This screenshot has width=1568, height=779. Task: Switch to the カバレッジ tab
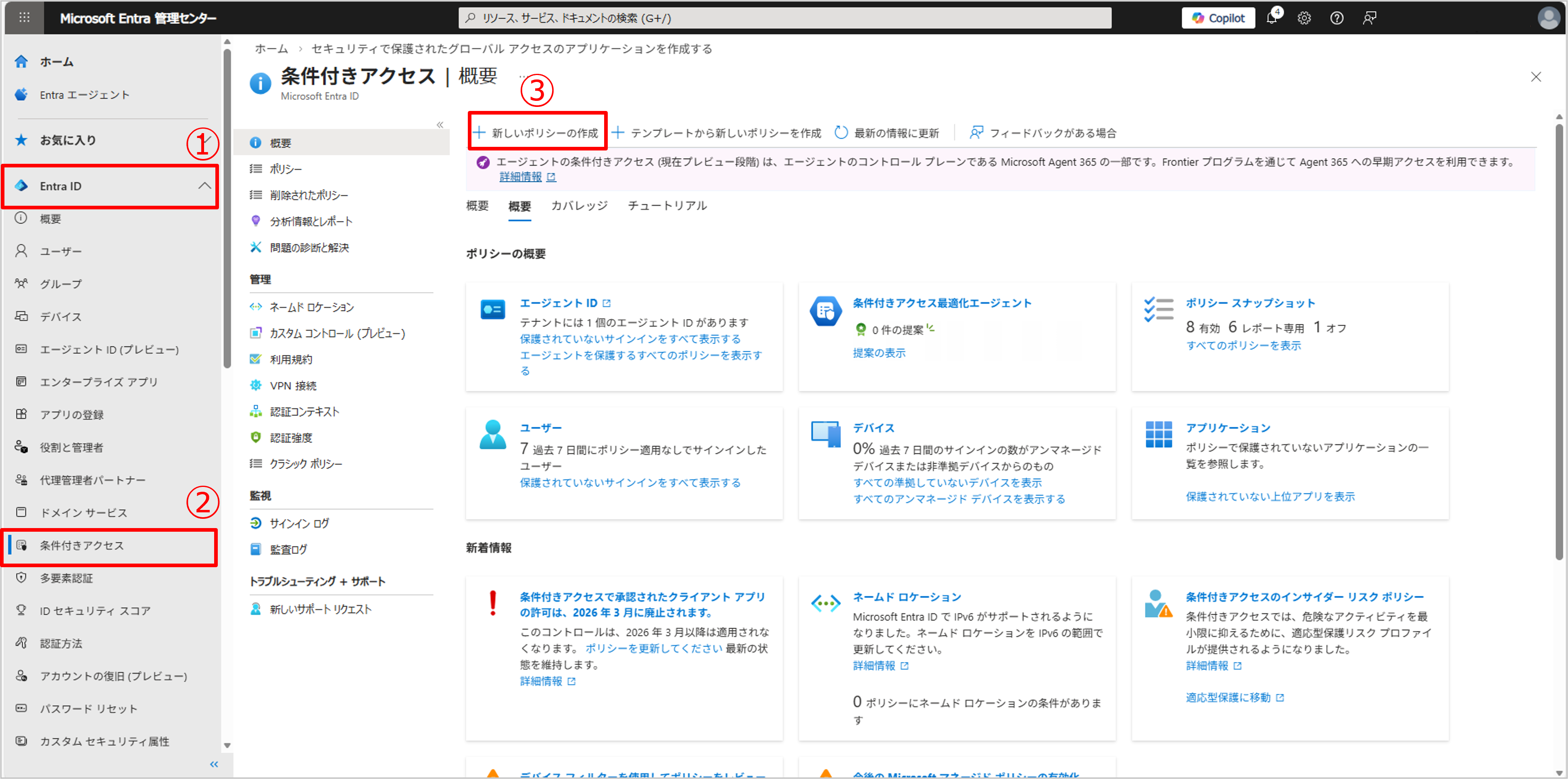(579, 206)
